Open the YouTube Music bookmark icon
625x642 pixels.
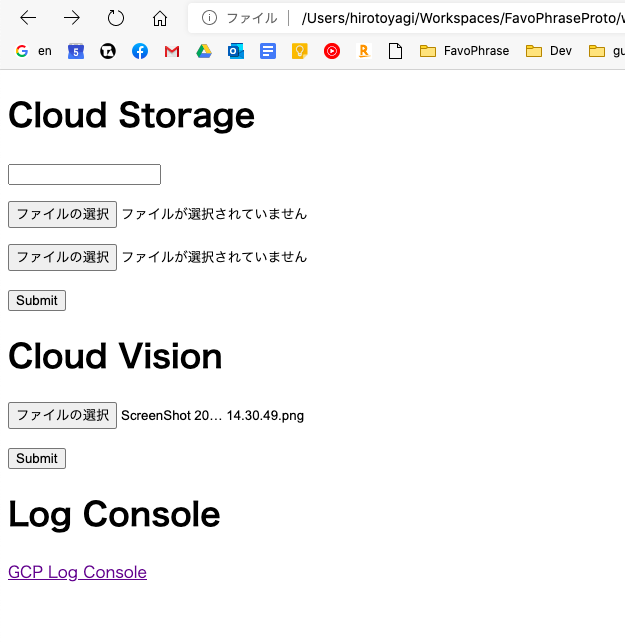(332, 51)
